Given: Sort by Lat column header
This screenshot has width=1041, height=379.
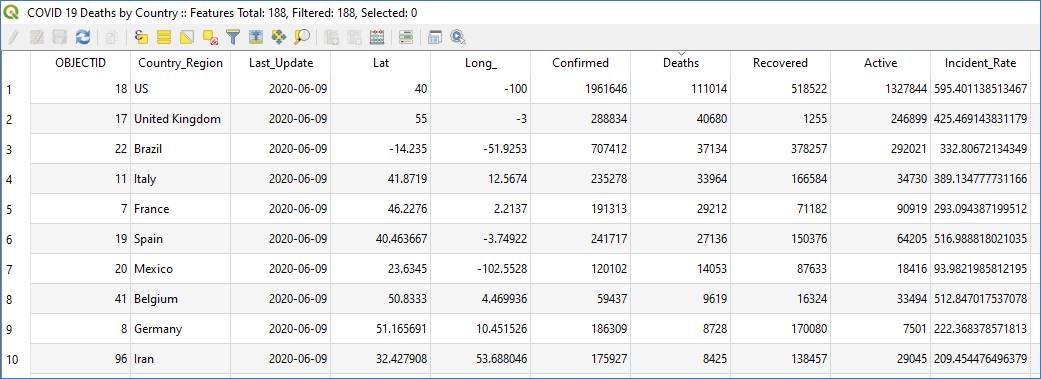Looking at the screenshot, I should (381, 63).
